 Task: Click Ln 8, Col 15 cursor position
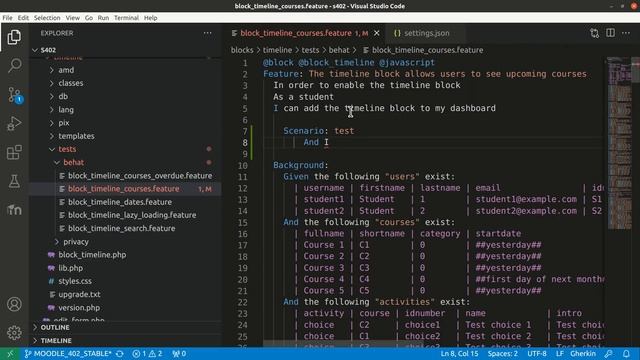pyautogui.click(x=459, y=353)
